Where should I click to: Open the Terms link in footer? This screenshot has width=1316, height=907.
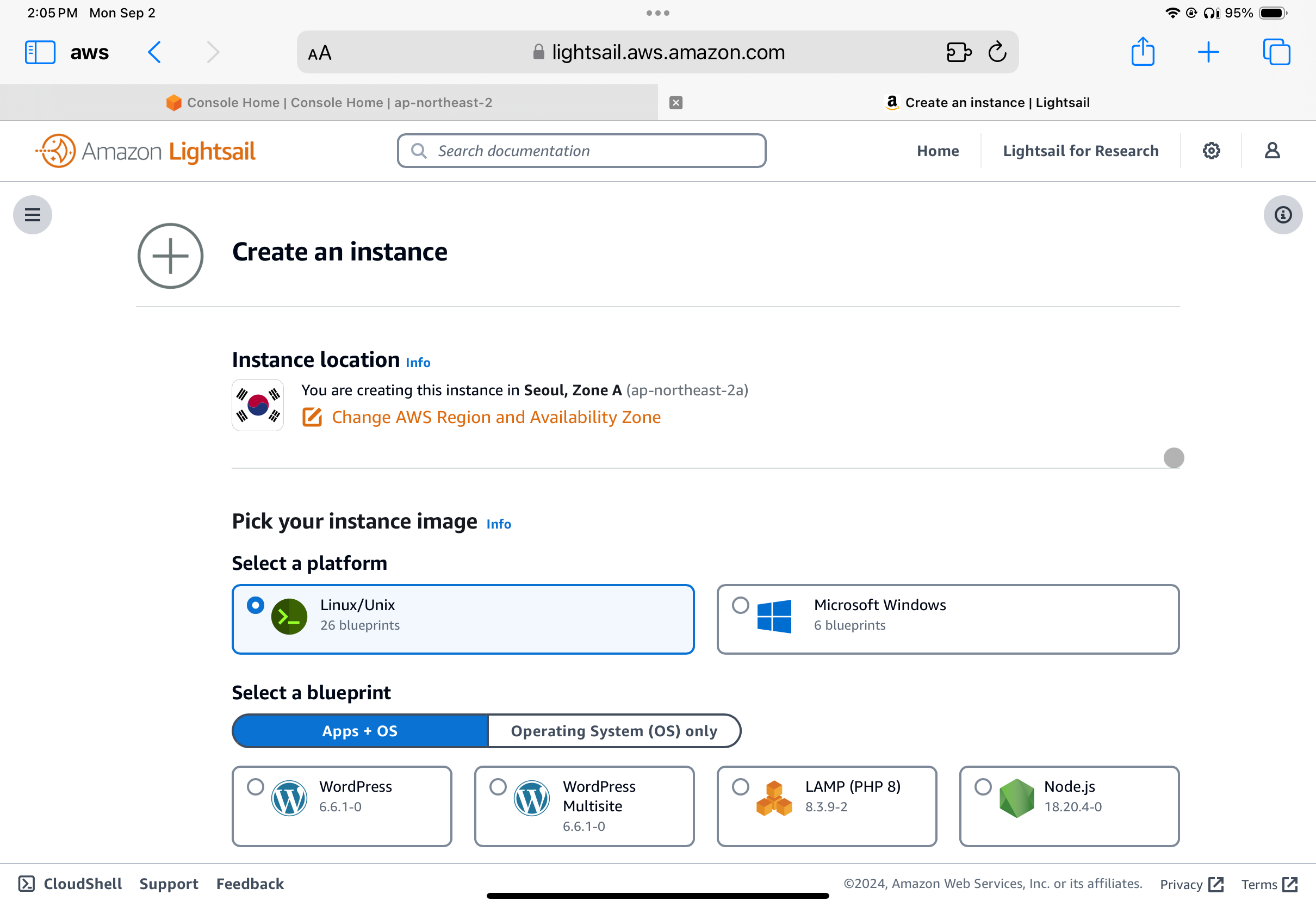(x=1269, y=884)
